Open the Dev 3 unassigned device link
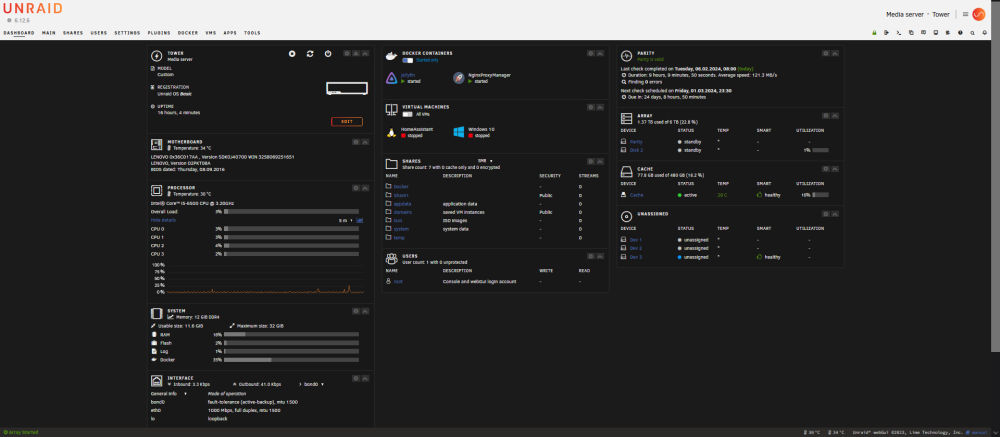The image size is (1000, 437). tap(636, 257)
